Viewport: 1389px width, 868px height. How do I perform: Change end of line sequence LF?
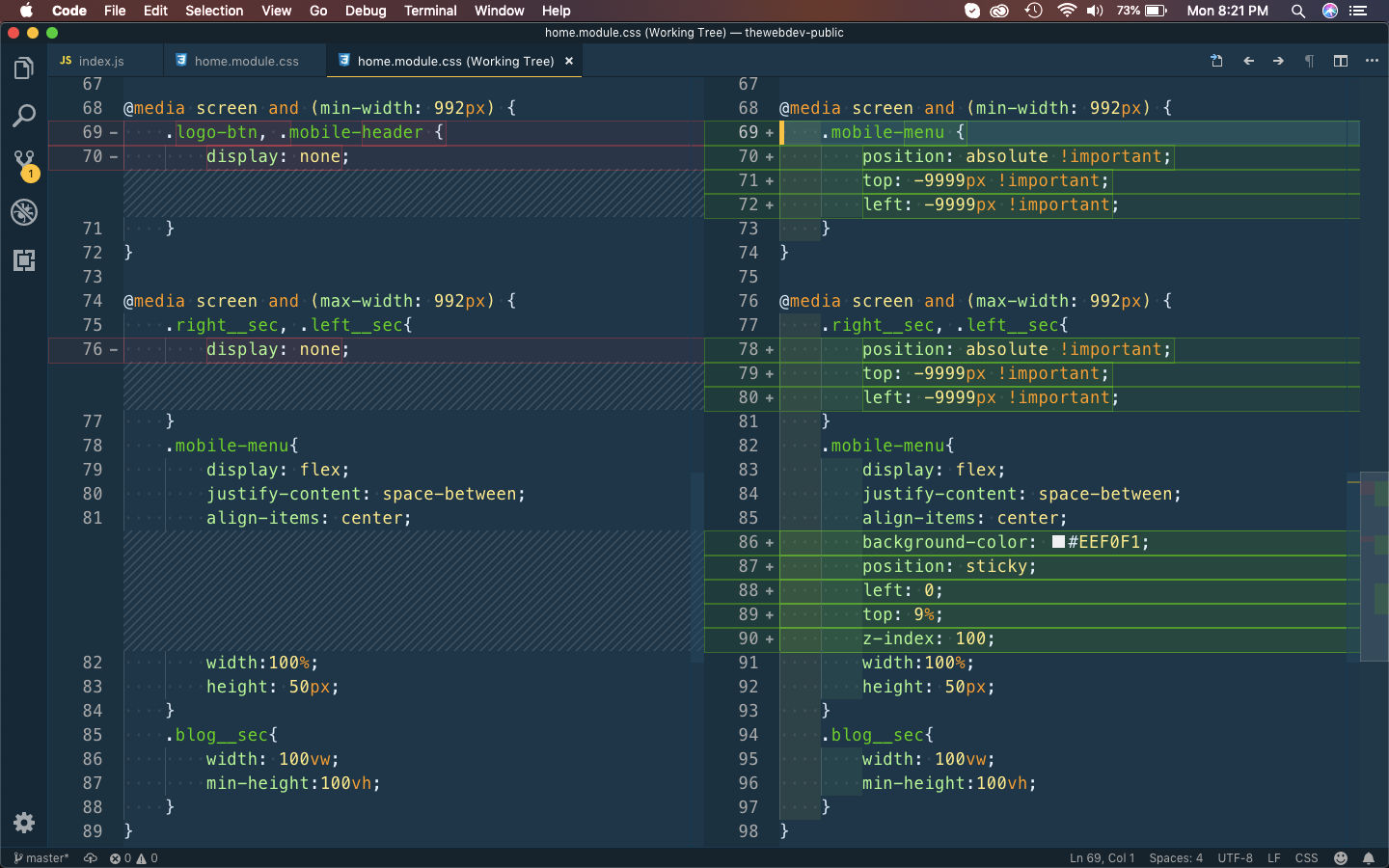coord(1274,858)
